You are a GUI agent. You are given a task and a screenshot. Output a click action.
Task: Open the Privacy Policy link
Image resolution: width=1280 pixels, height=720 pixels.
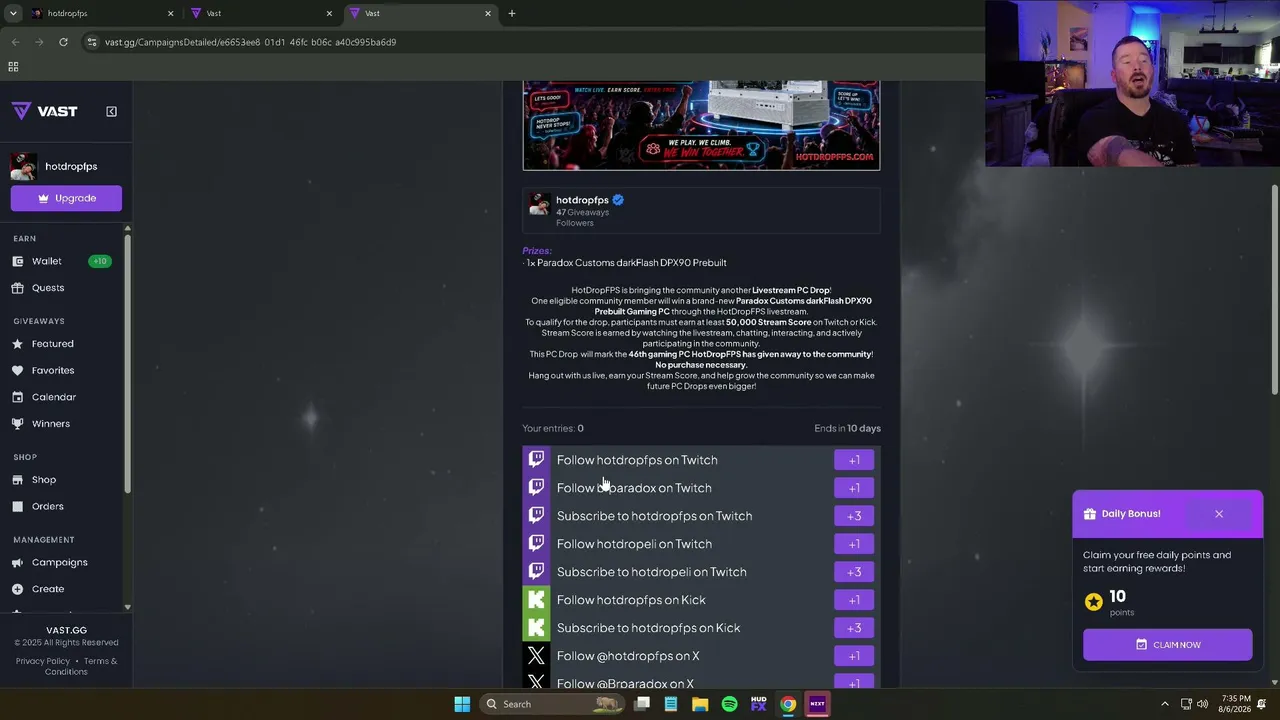[43, 661]
